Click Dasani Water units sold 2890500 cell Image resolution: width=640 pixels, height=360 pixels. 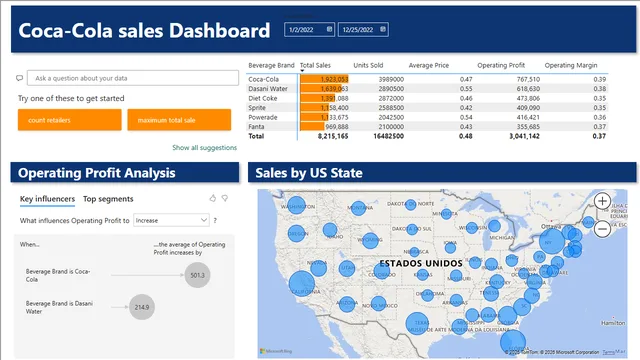pos(391,89)
